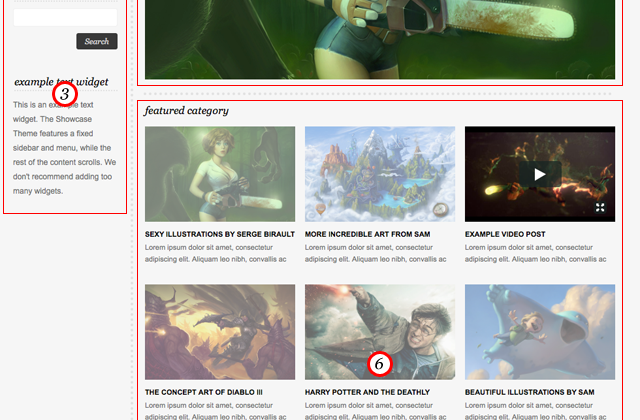Click the 'example text widget' heading
The image size is (640, 420).
(x=61, y=82)
